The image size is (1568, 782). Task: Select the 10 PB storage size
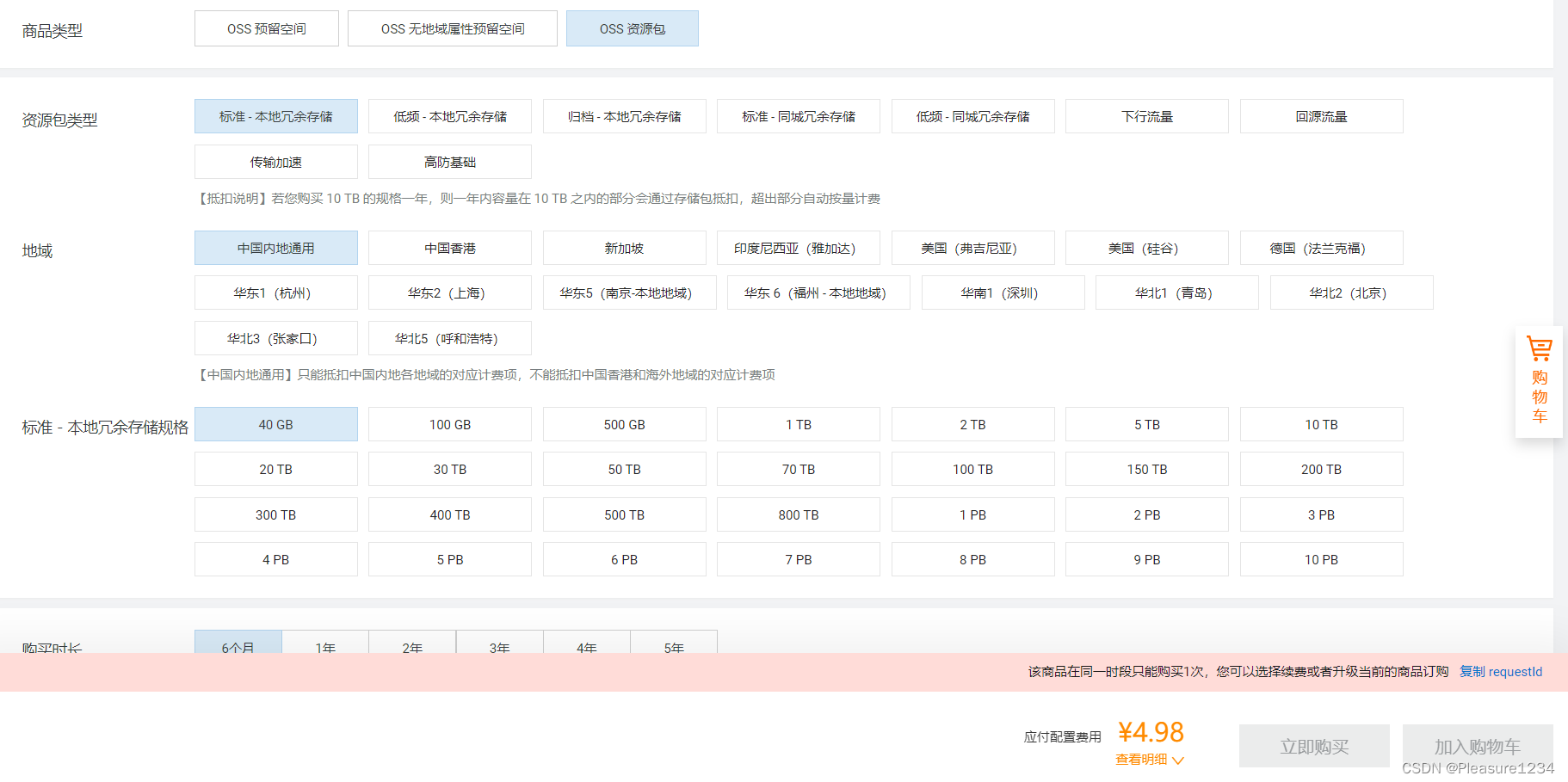pos(1322,559)
